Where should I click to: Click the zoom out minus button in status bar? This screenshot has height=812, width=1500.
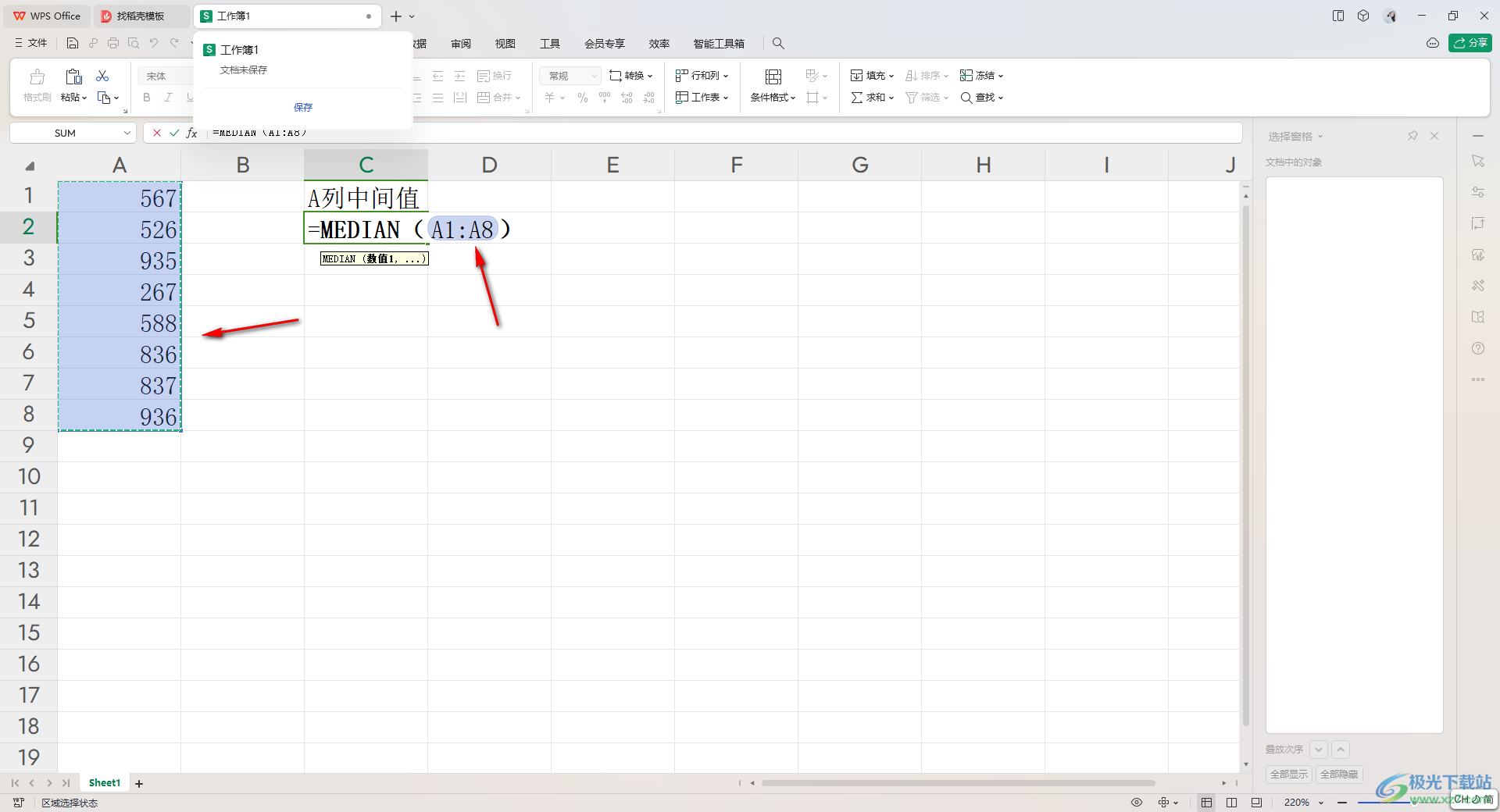pos(1342,803)
